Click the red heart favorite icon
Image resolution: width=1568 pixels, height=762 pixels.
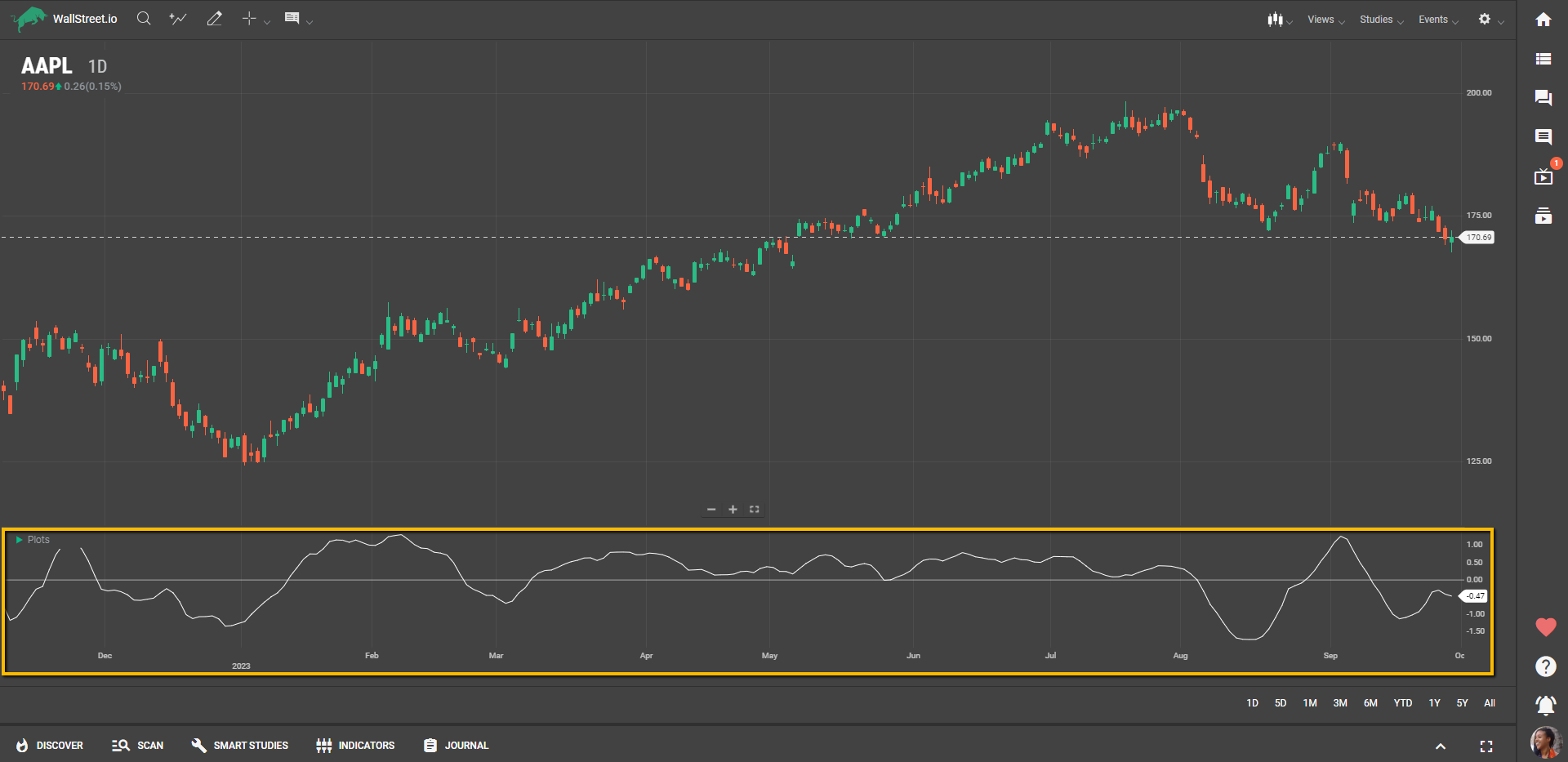[x=1546, y=627]
